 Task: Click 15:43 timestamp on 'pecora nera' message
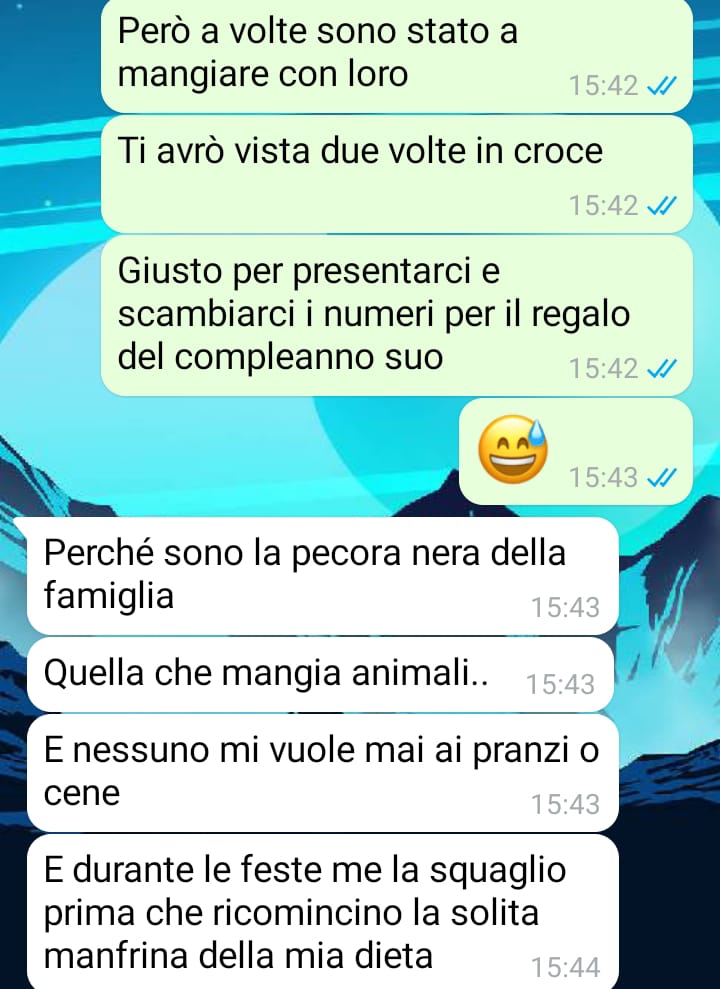click(x=565, y=608)
